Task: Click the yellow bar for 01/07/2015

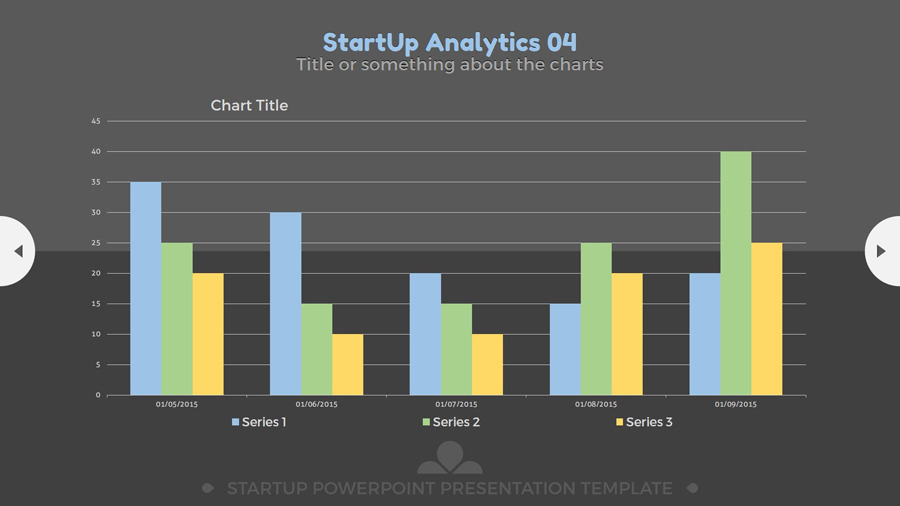Action: click(487, 364)
